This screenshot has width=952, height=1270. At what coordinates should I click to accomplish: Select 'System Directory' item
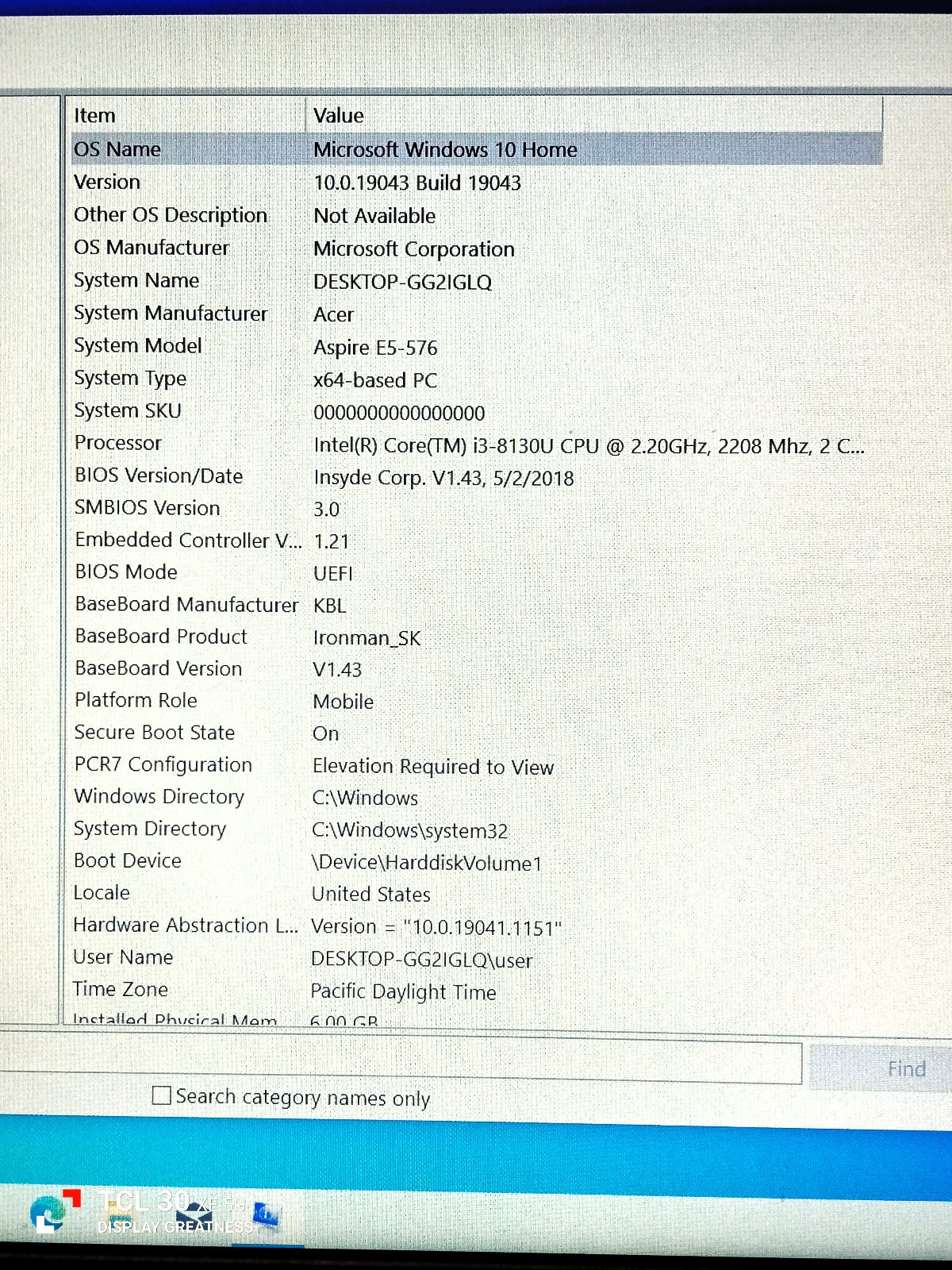point(150,829)
